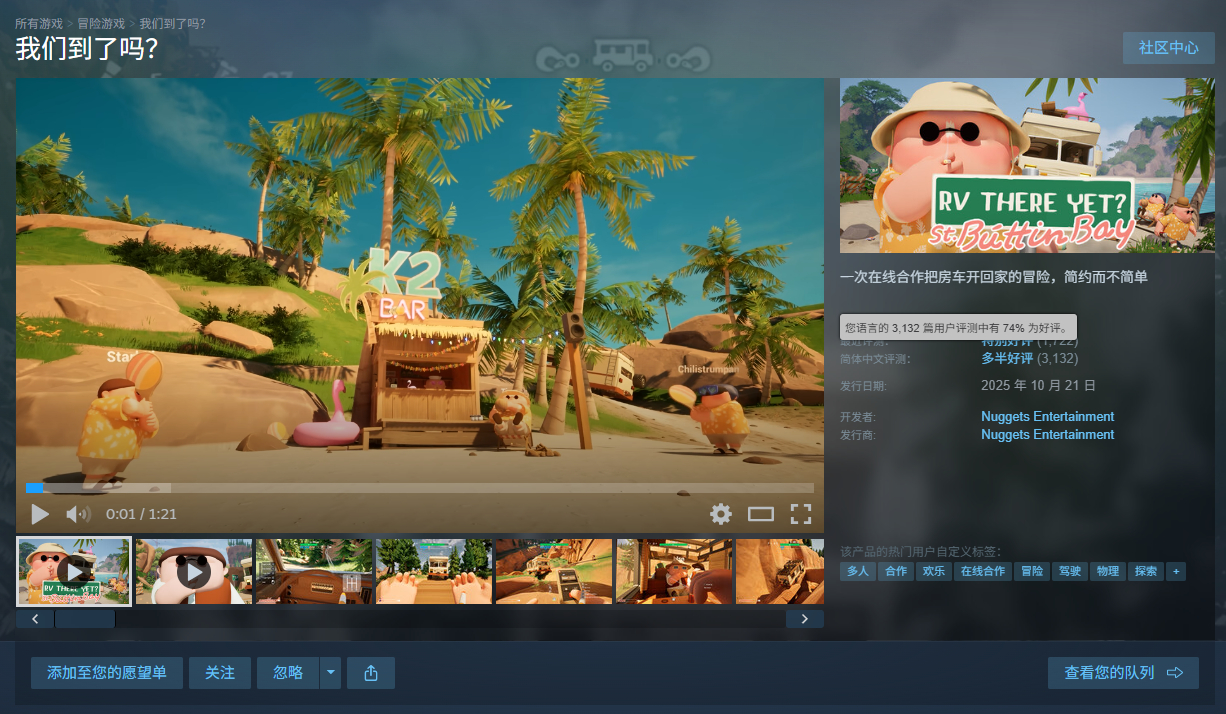Viewport: 1226px width, 714px height.
Task: Click right arrow of thumbnail strip
Action: [805, 619]
